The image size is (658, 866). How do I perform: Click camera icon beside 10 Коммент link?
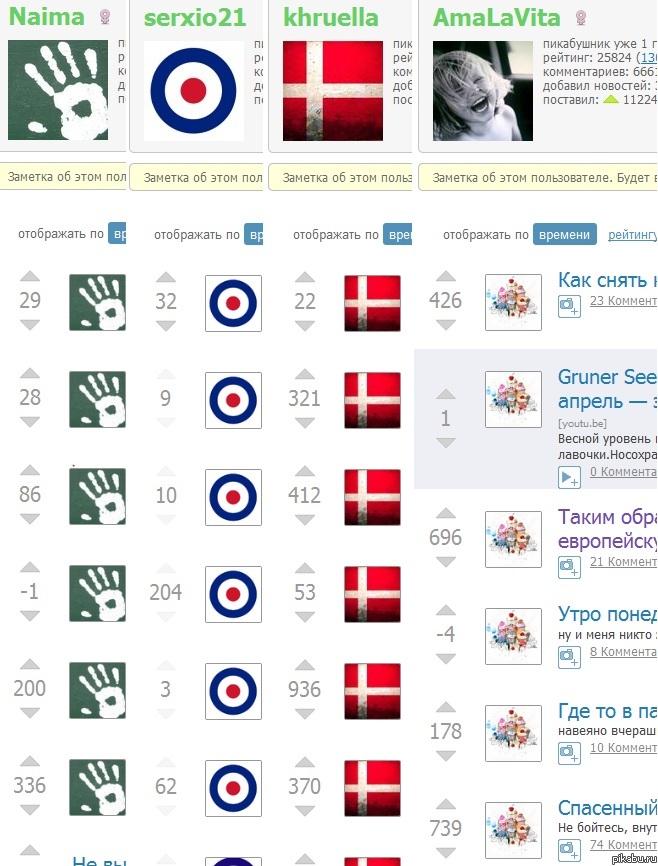click(x=569, y=752)
